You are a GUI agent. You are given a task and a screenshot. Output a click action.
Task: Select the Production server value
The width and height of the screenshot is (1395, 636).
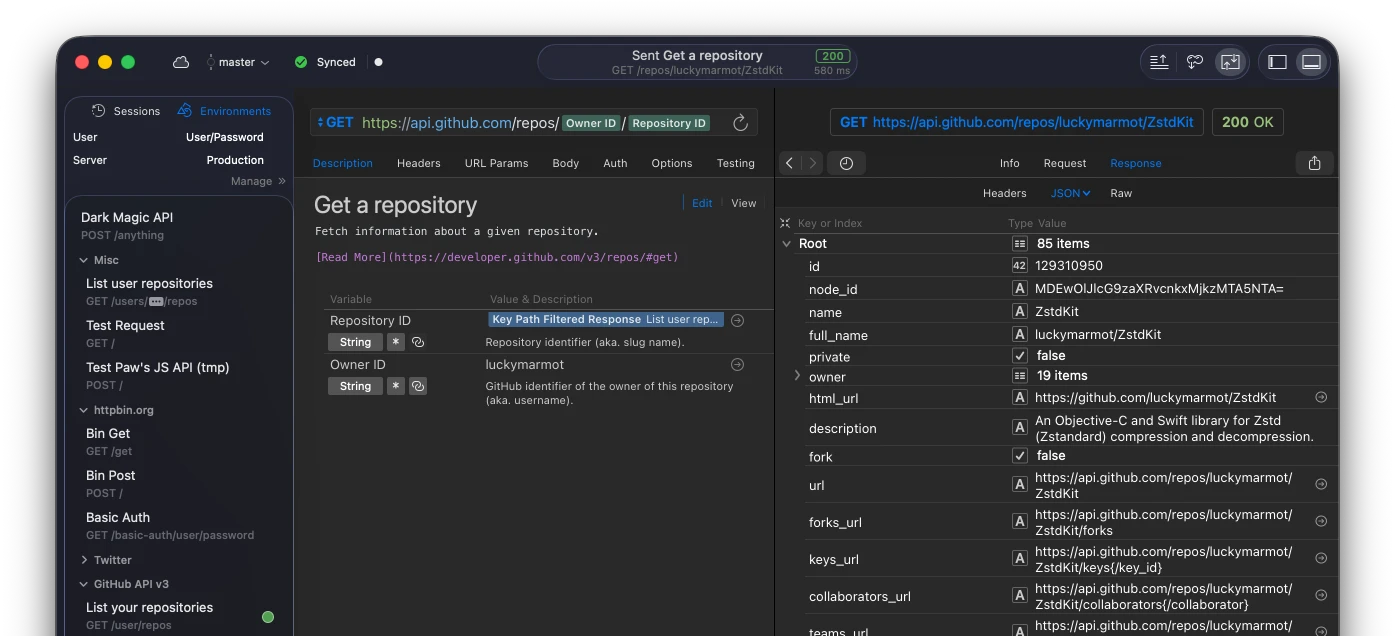pos(235,160)
